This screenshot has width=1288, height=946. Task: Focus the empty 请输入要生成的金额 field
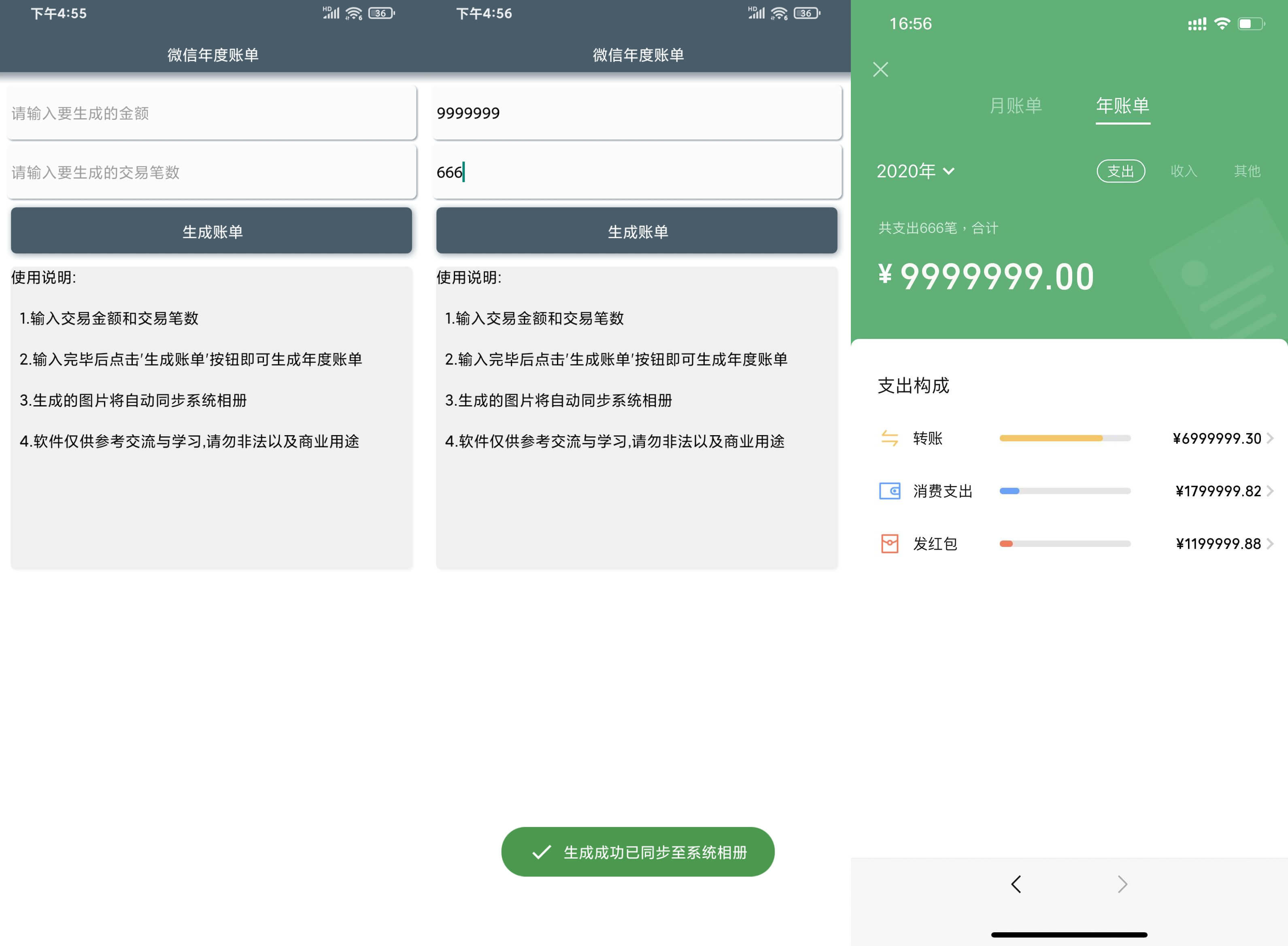[x=211, y=113]
